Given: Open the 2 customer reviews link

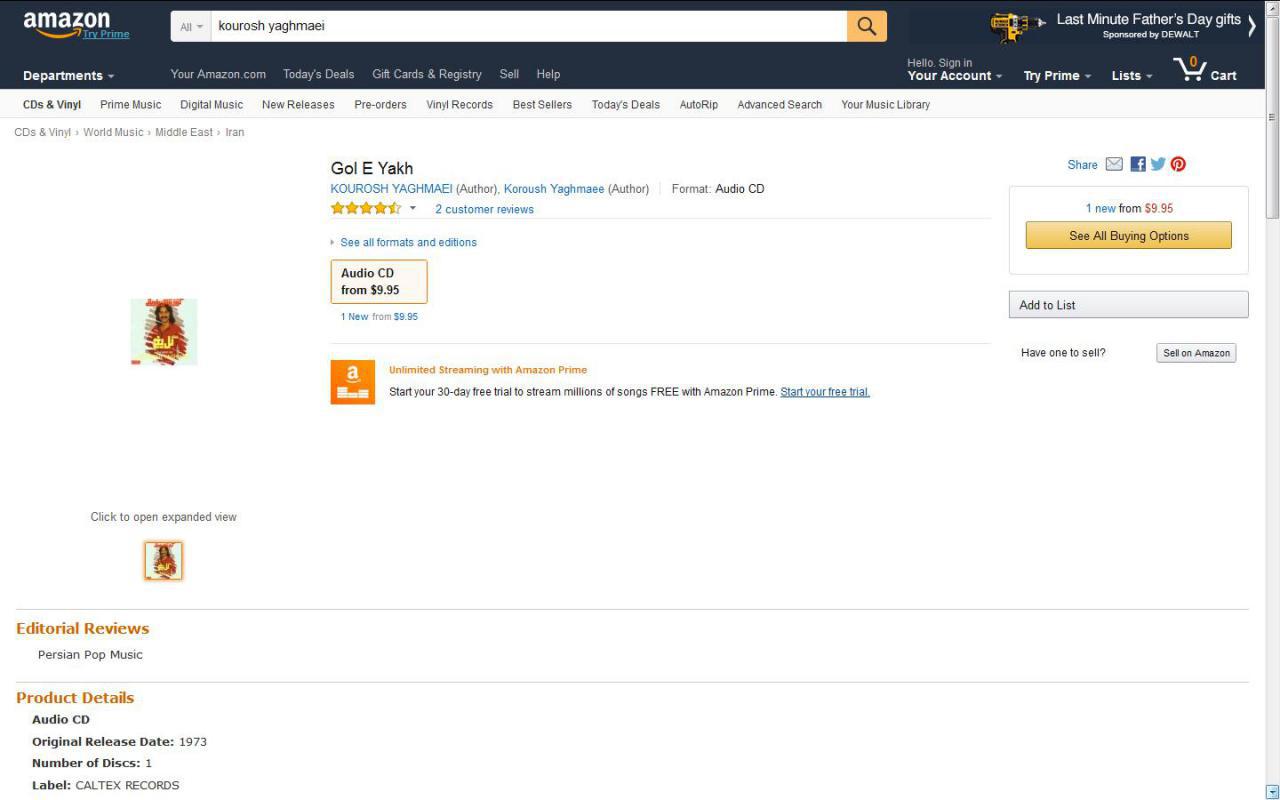Looking at the screenshot, I should pyautogui.click(x=484, y=209).
